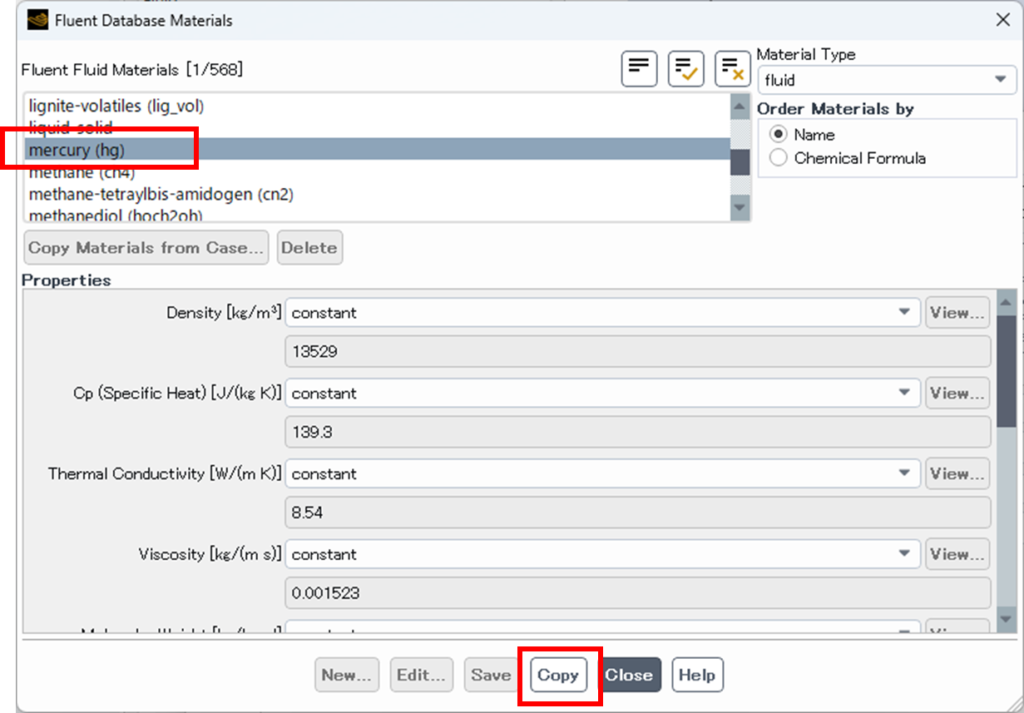
Task: Select mercury (hg) in materials list
Action: [x=377, y=150]
